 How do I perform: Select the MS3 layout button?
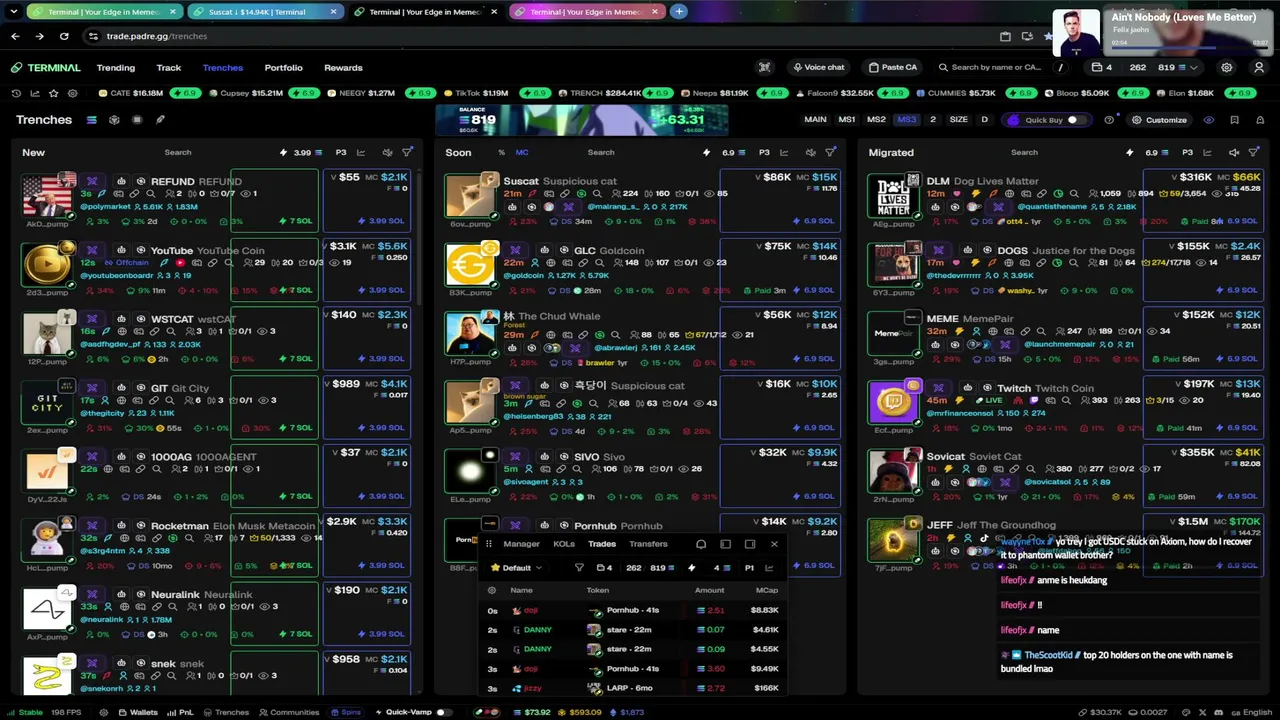(x=906, y=120)
